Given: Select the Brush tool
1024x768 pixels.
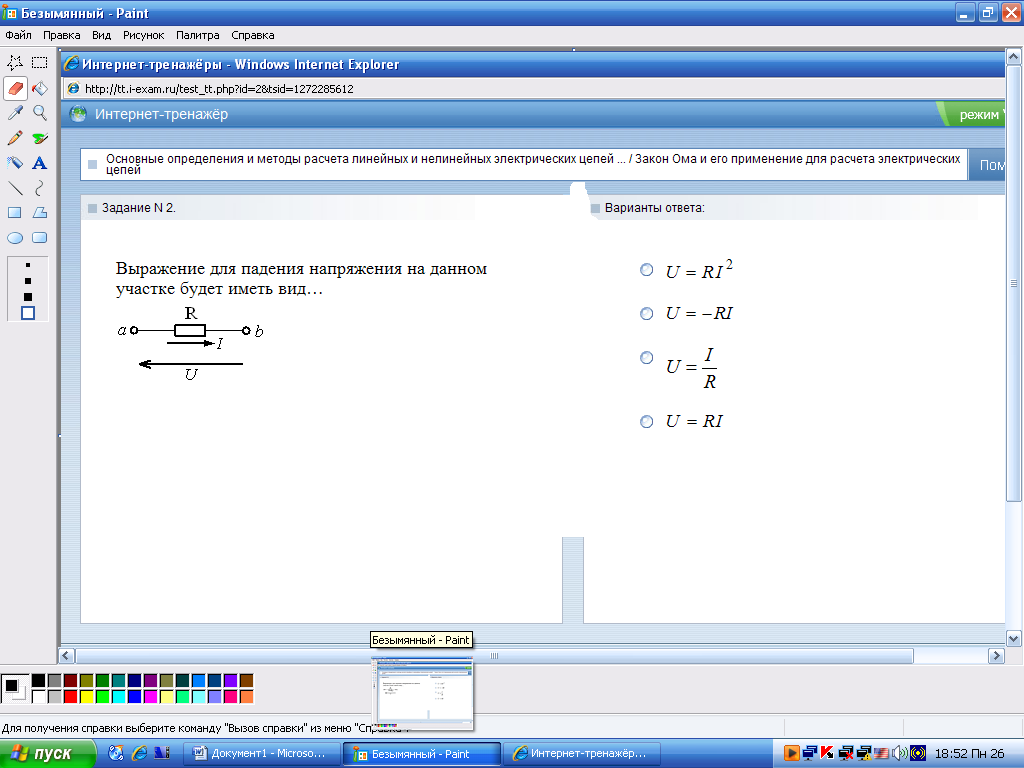Looking at the screenshot, I should click(x=40, y=138).
